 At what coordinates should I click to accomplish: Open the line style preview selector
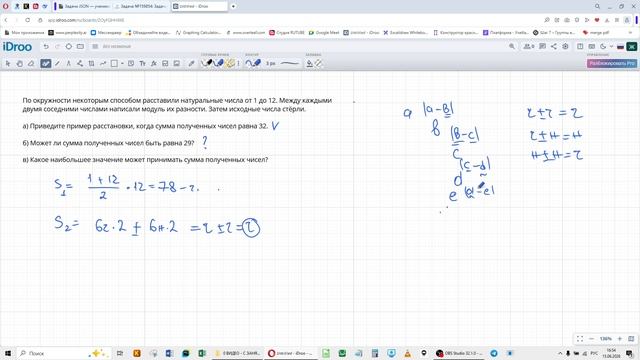290,63
